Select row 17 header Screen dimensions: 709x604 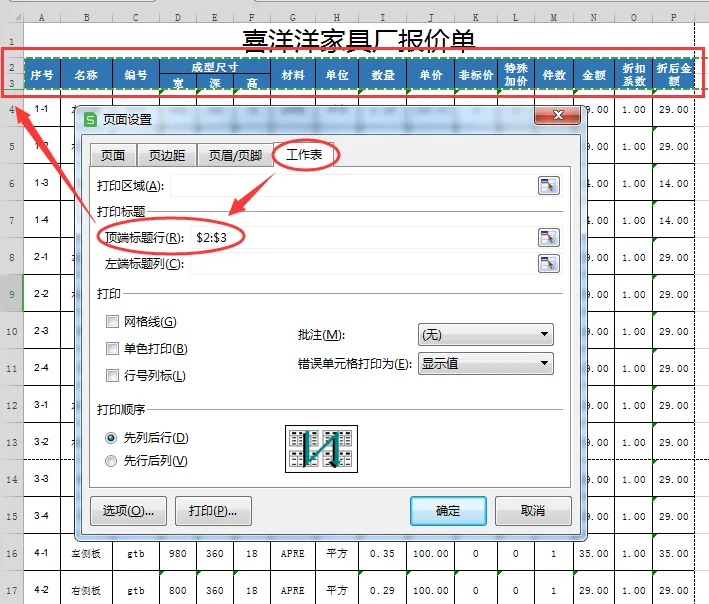pyautogui.click(x=12, y=590)
